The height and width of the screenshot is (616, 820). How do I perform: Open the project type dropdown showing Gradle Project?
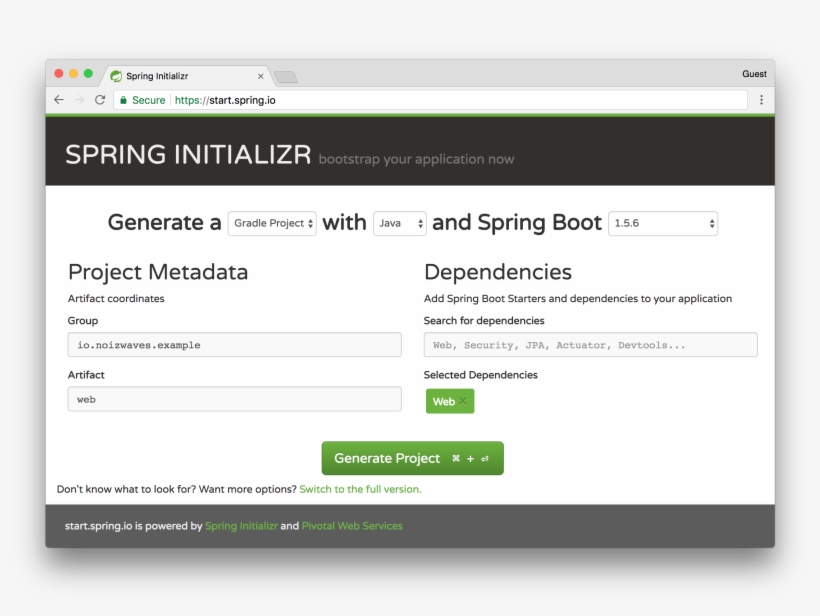click(x=272, y=223)
